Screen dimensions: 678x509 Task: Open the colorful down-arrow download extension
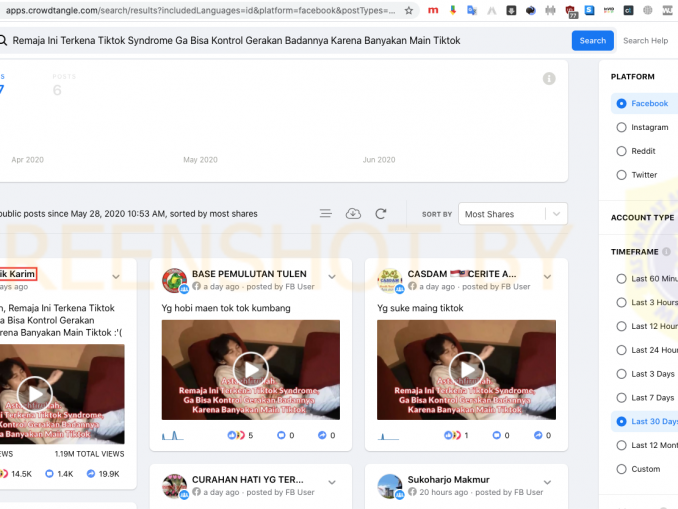pyautogui.click(x=453, y=10)
